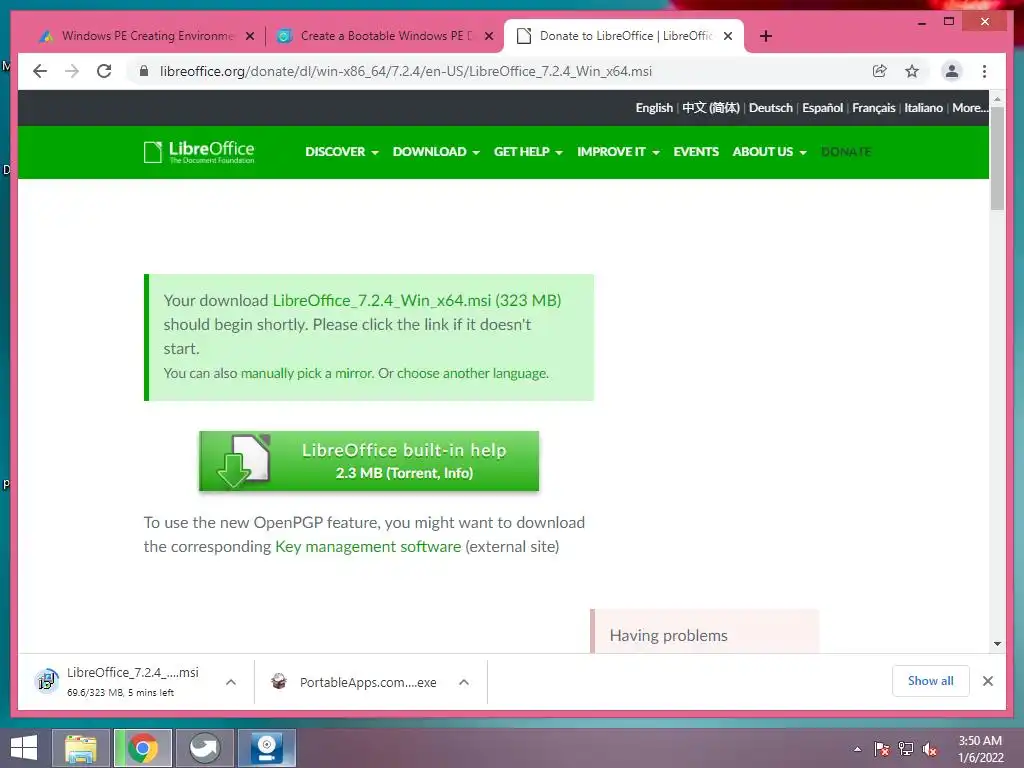Click choose another language link
Viewport: 1024px width, 768px height.
click(472, 374)
